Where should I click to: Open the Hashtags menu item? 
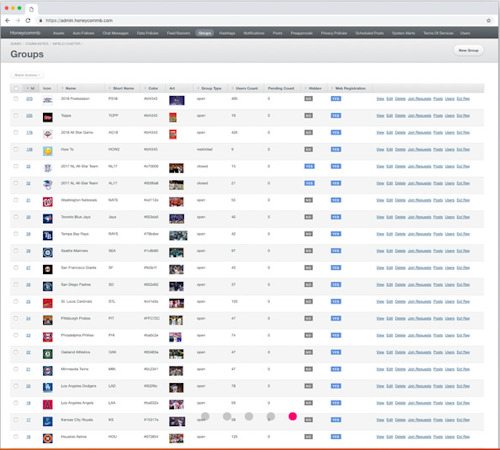pyautogui.click(x=227, y=33)
